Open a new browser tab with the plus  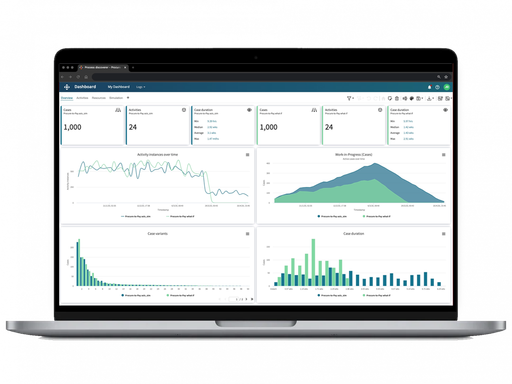click(x=133, y=67)
